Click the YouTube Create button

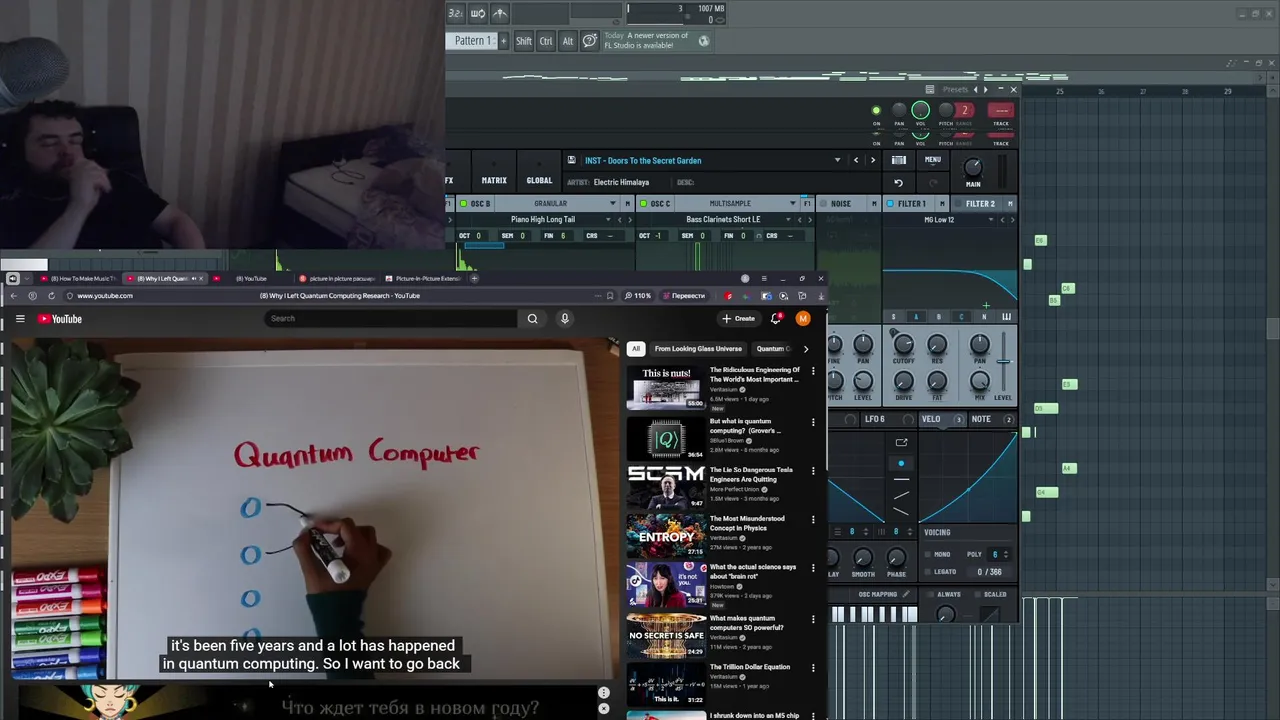[x=738, y=319]
